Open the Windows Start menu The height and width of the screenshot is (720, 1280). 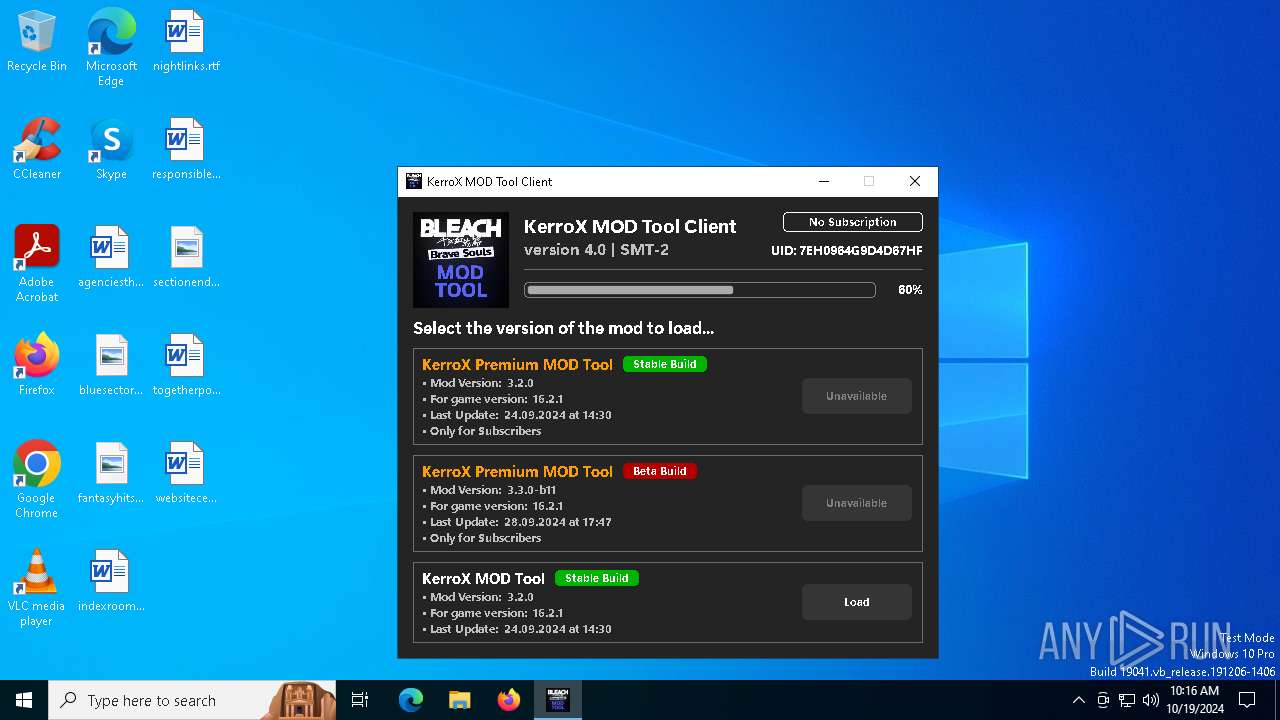coord(24,700)
